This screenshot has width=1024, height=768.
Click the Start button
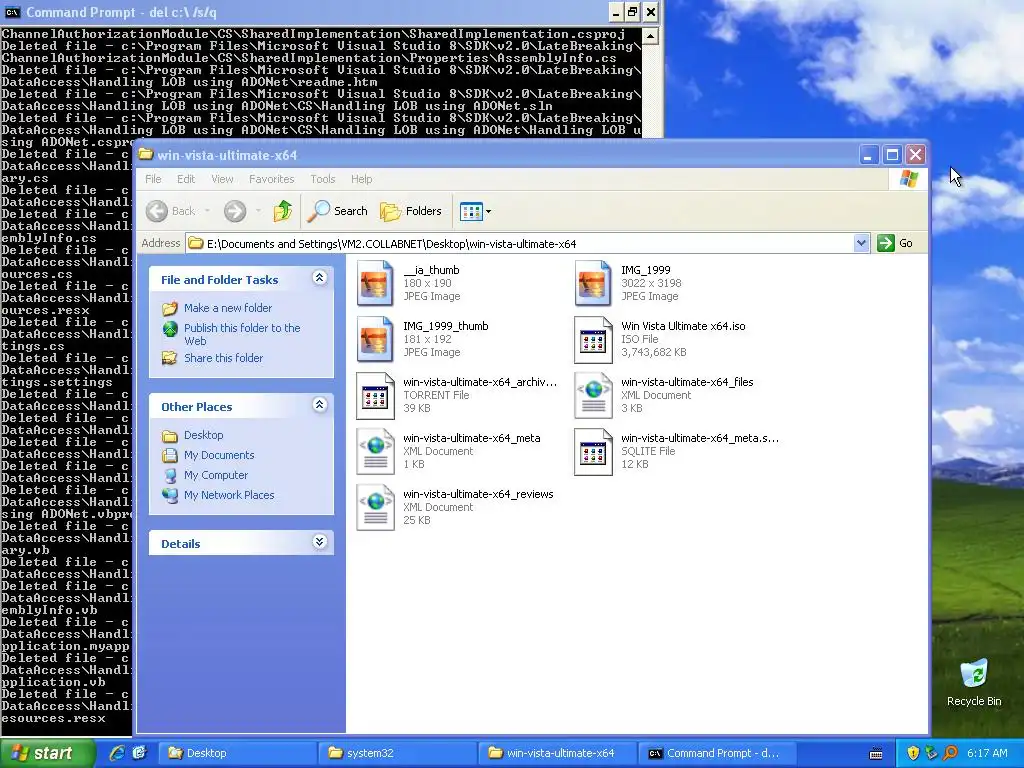click(47, 753)
